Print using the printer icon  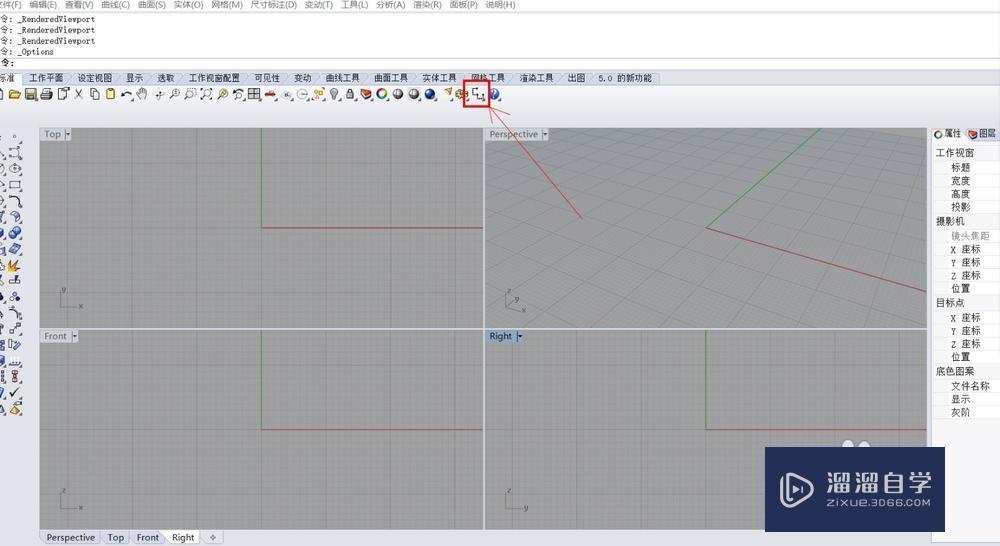tap(46, 94)
